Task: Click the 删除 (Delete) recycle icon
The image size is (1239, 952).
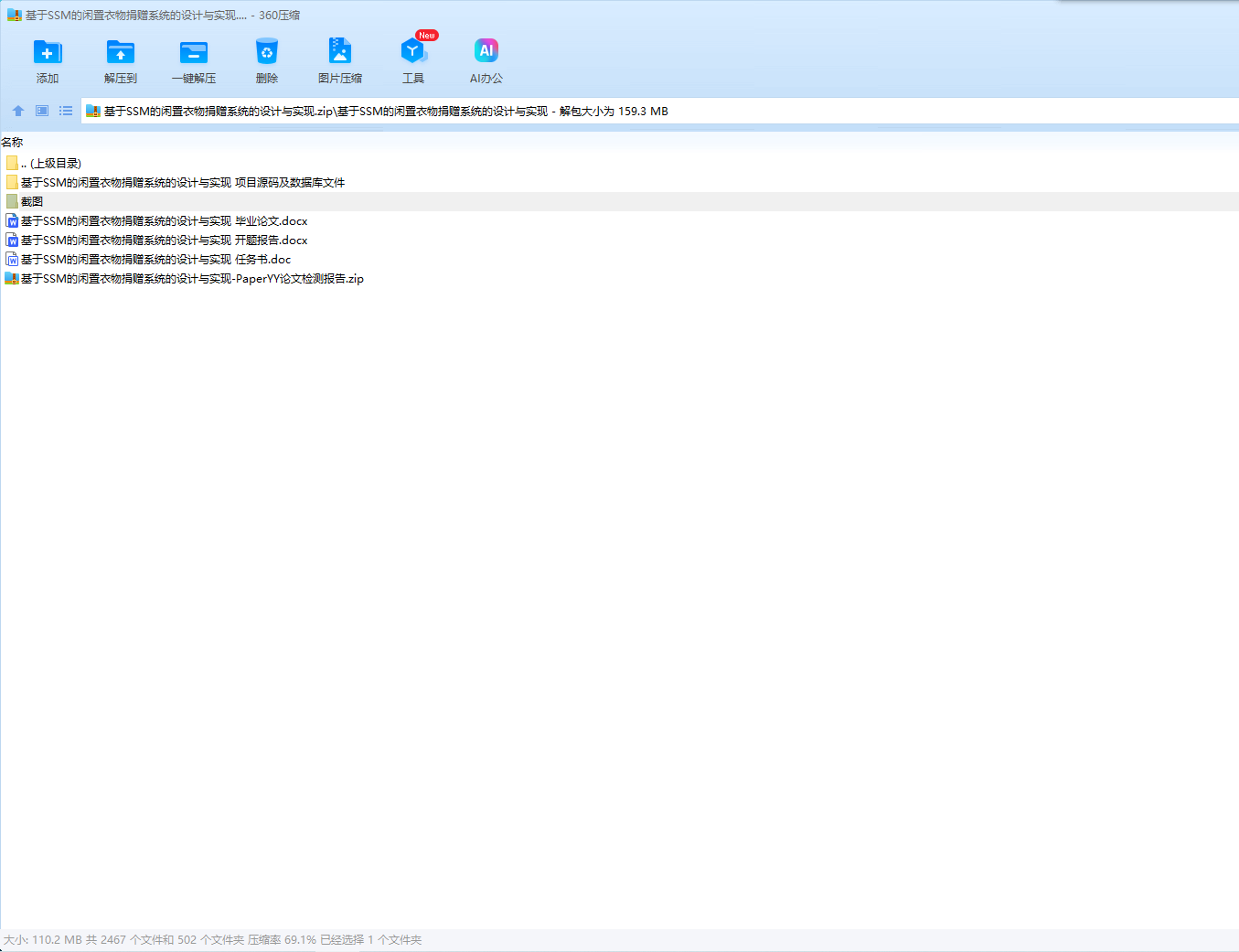Action: [267, 52]
